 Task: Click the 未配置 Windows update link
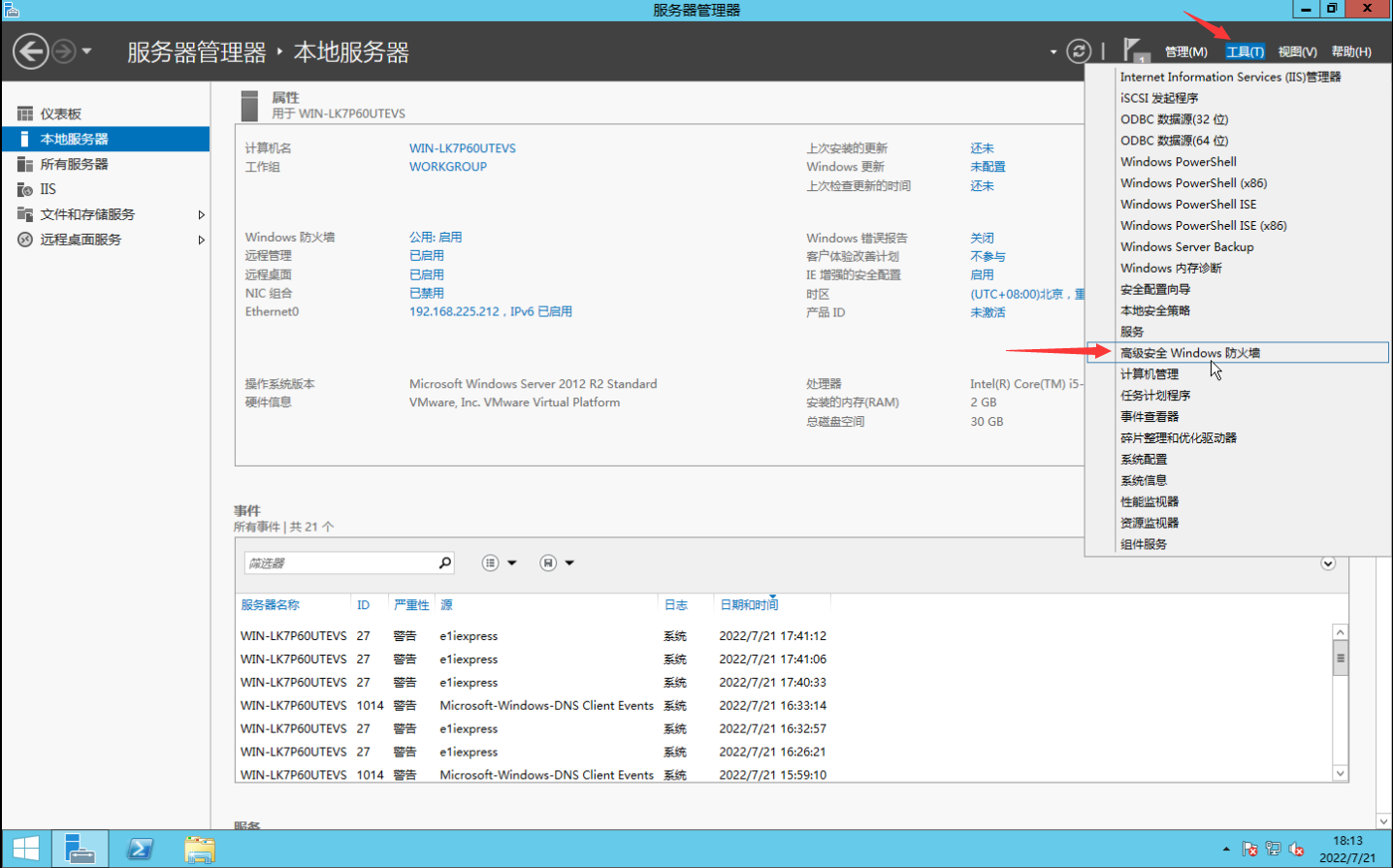988,167
